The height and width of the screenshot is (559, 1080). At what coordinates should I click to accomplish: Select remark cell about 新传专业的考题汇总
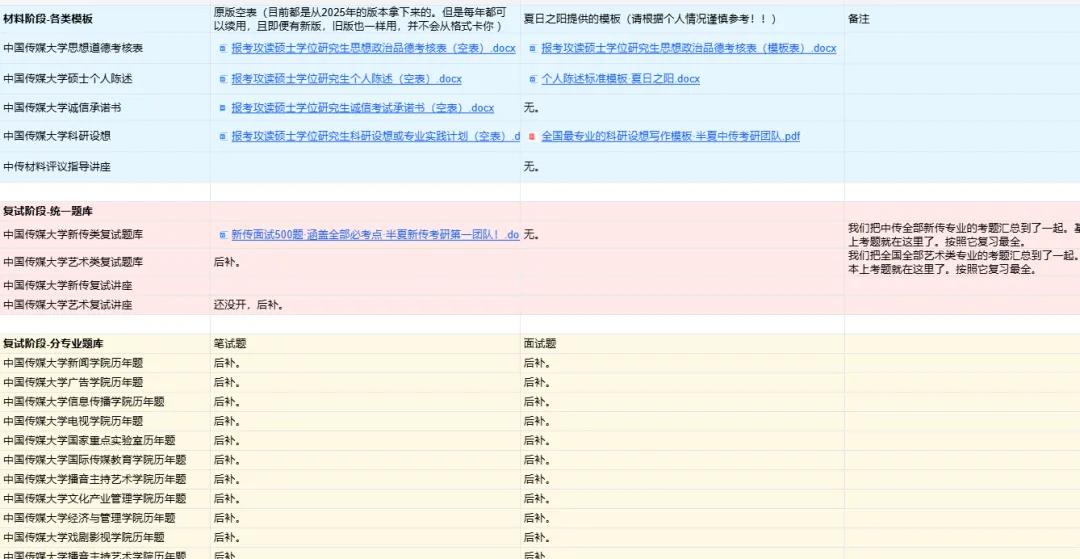pyautogui.click(x=962, y=235)
